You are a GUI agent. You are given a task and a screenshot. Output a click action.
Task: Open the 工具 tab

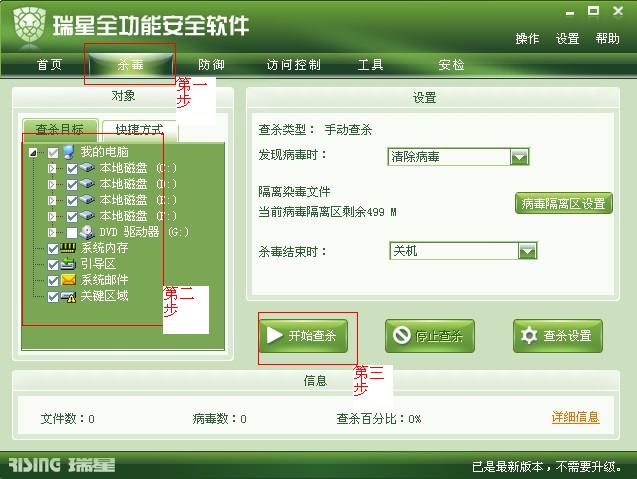[370, 65]
